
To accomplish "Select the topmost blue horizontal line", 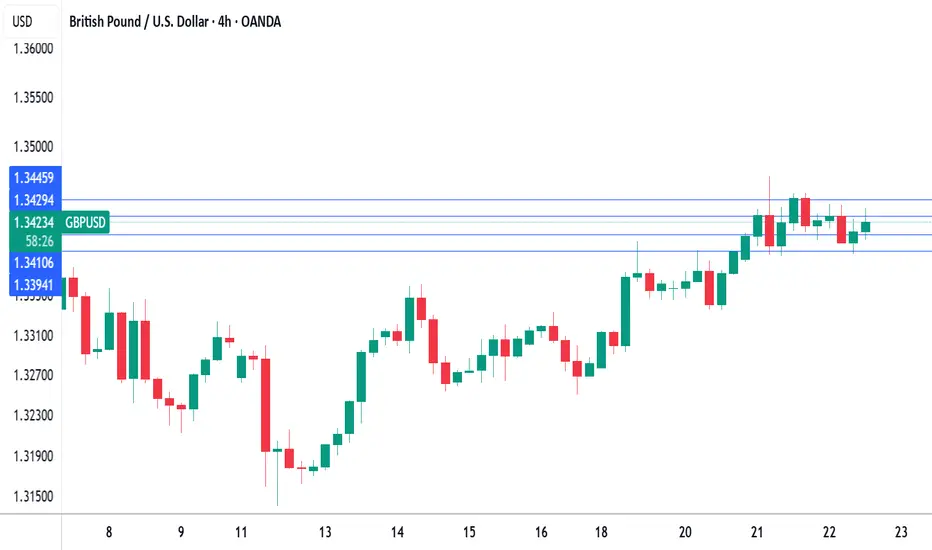I will pyautogui.click(x=496, y=200).
